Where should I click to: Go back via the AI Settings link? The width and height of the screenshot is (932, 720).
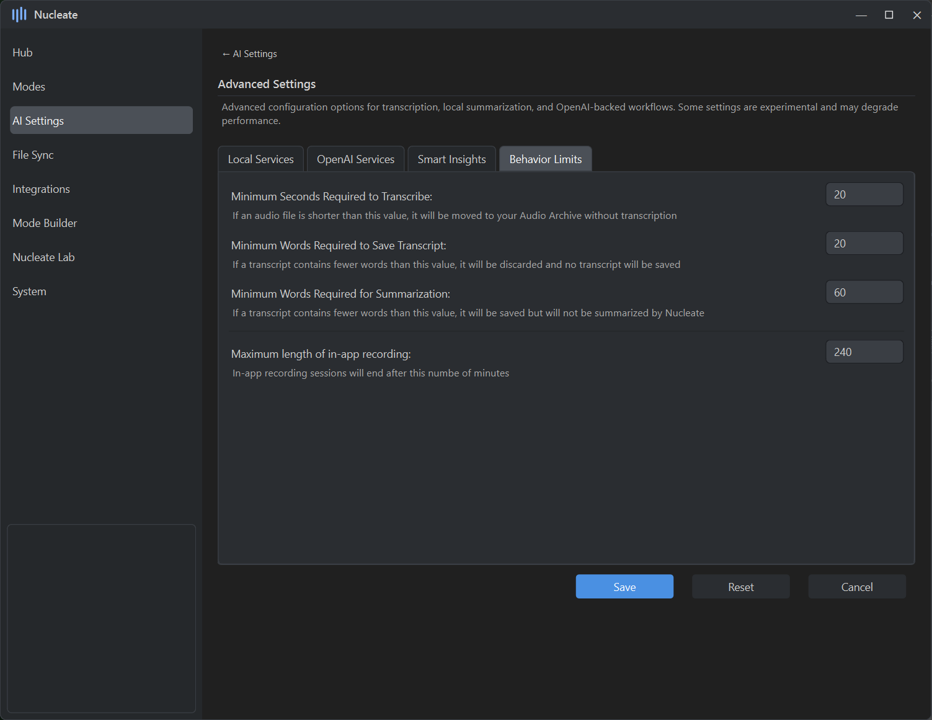249,54
